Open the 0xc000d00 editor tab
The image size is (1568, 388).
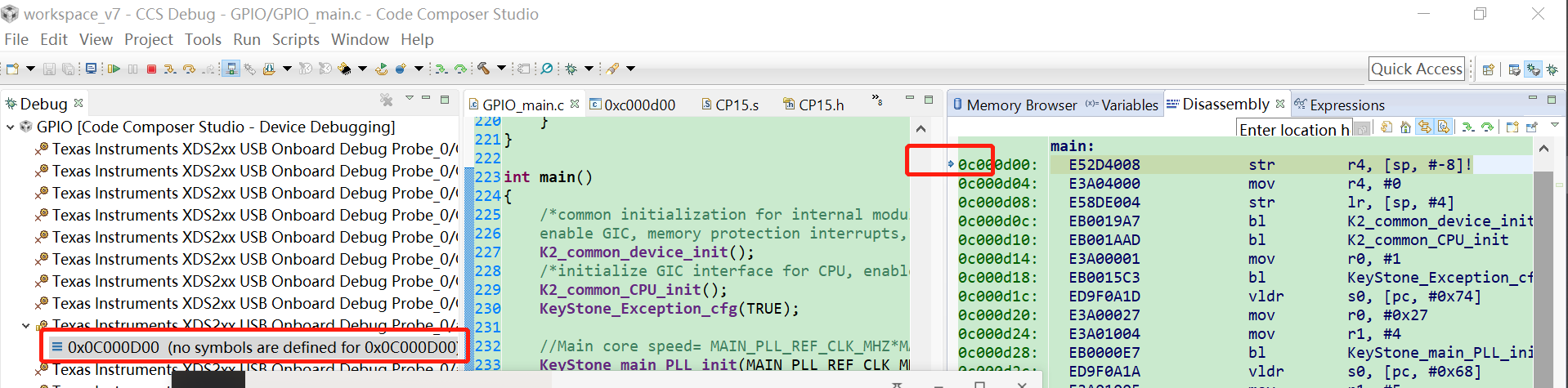[x=633, y=105]
